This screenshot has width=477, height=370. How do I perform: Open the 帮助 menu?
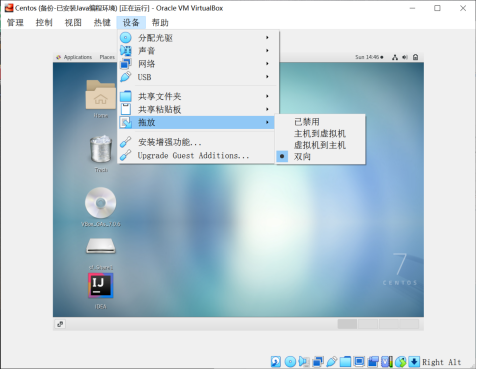(x=160, y=23)
